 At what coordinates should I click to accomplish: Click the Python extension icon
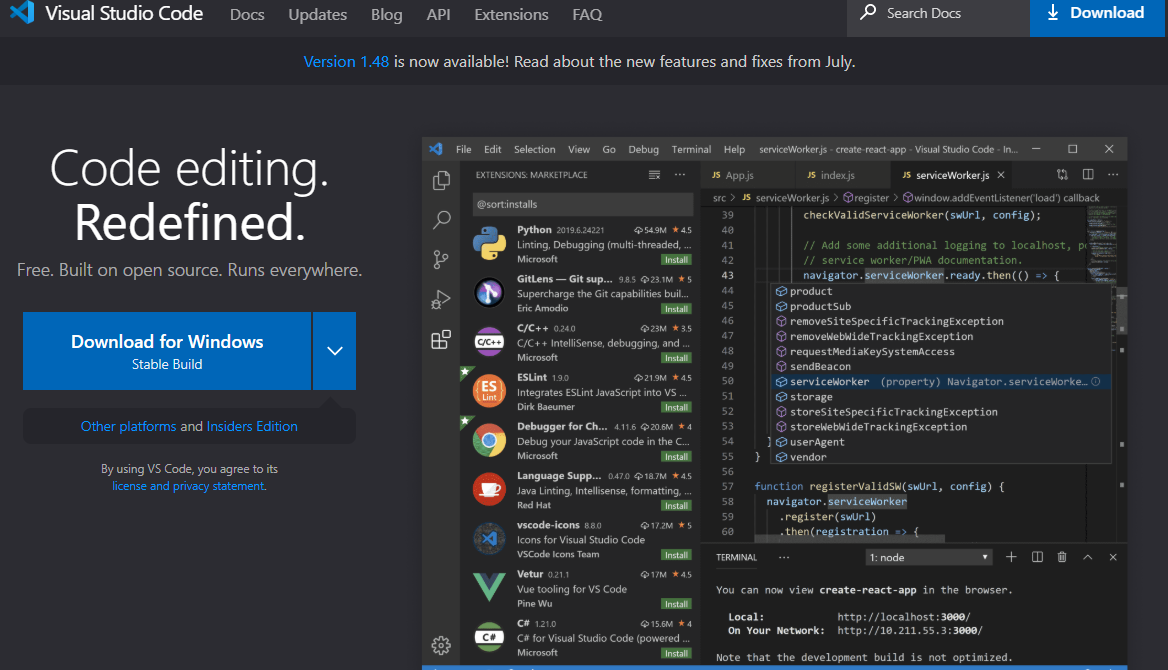[x=489, y=244]
